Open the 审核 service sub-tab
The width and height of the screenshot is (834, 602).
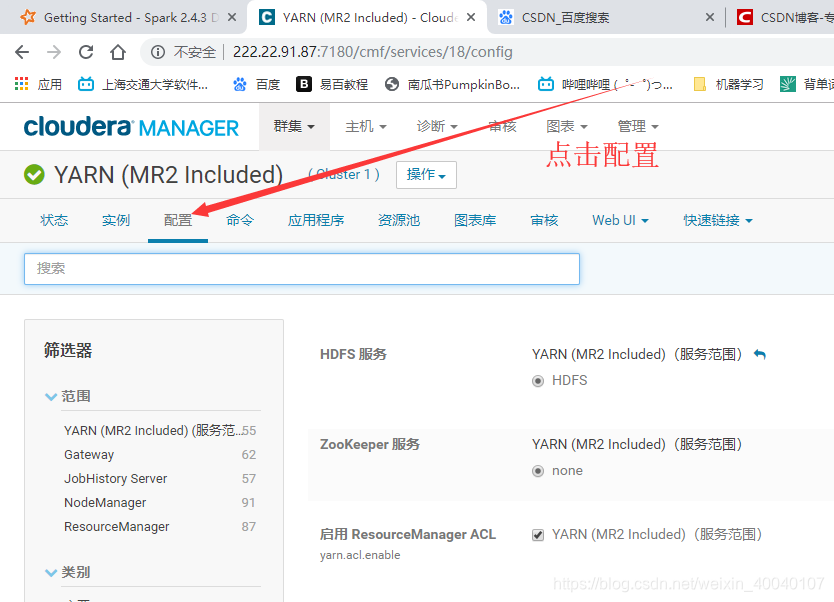(x=544, y=220)
